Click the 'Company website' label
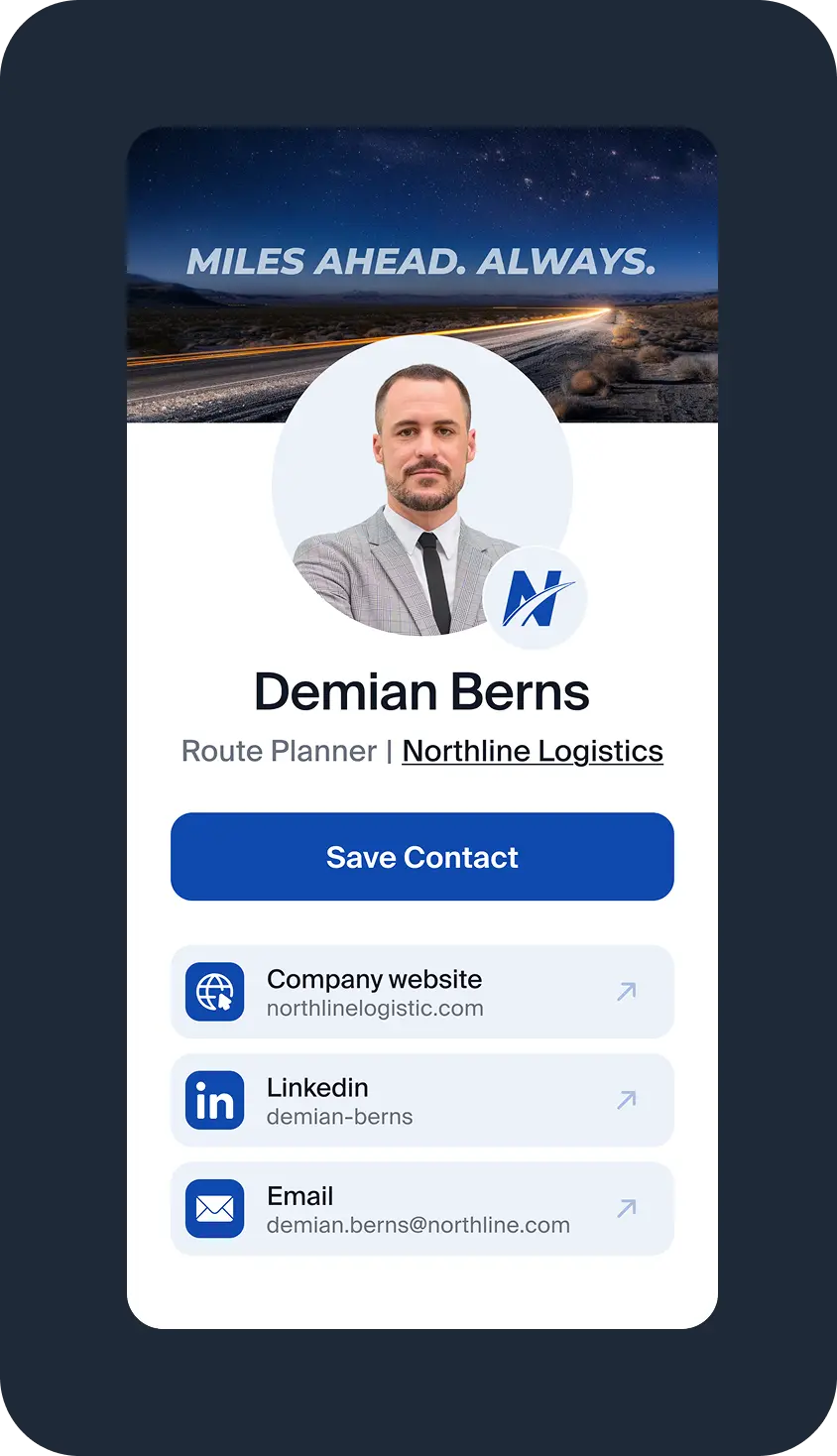The image size is (837, 1456). point(374,979)
